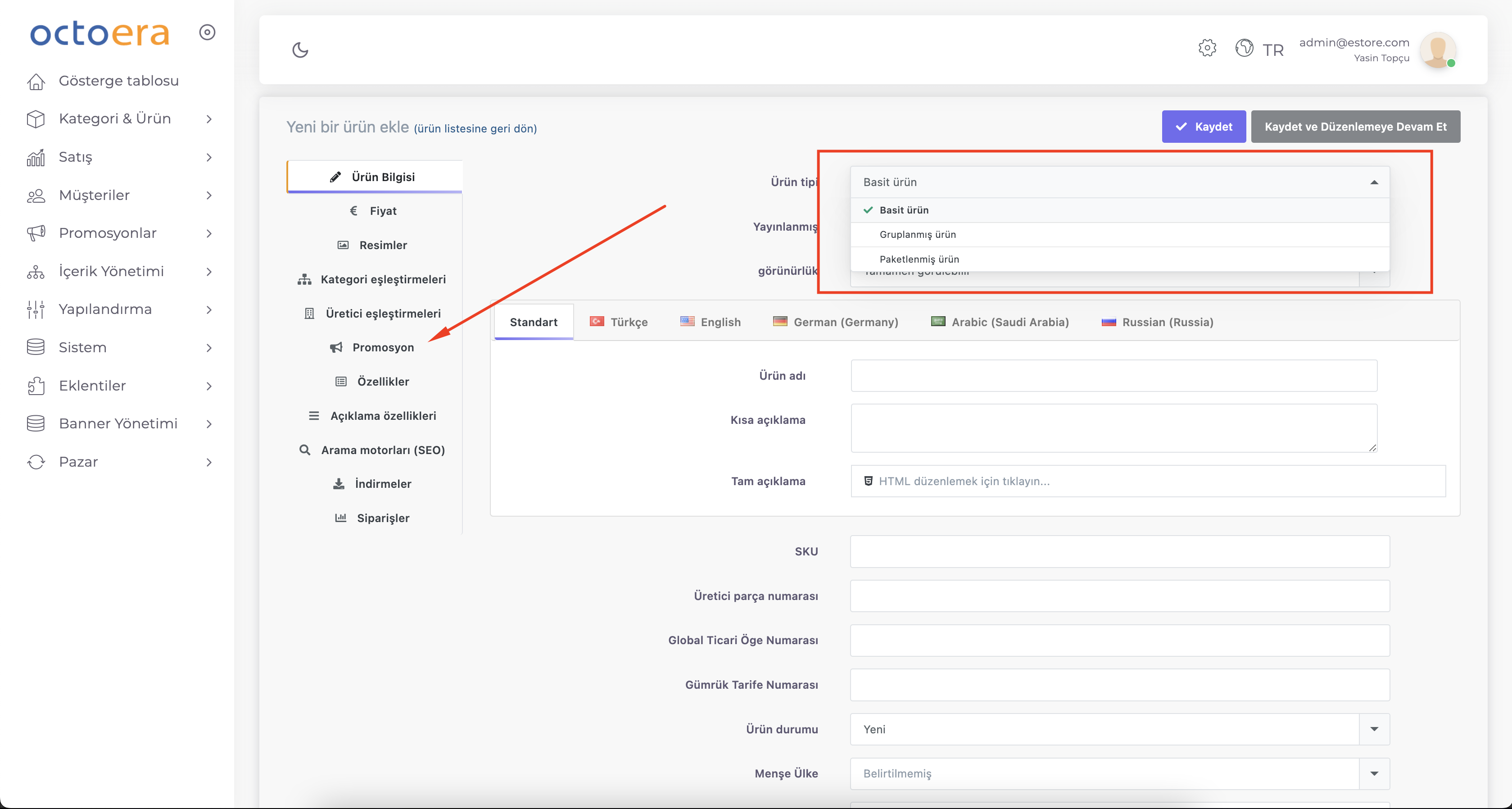Open settings gear icon in header
1512x809 pixels.
tap(1207, 48)
